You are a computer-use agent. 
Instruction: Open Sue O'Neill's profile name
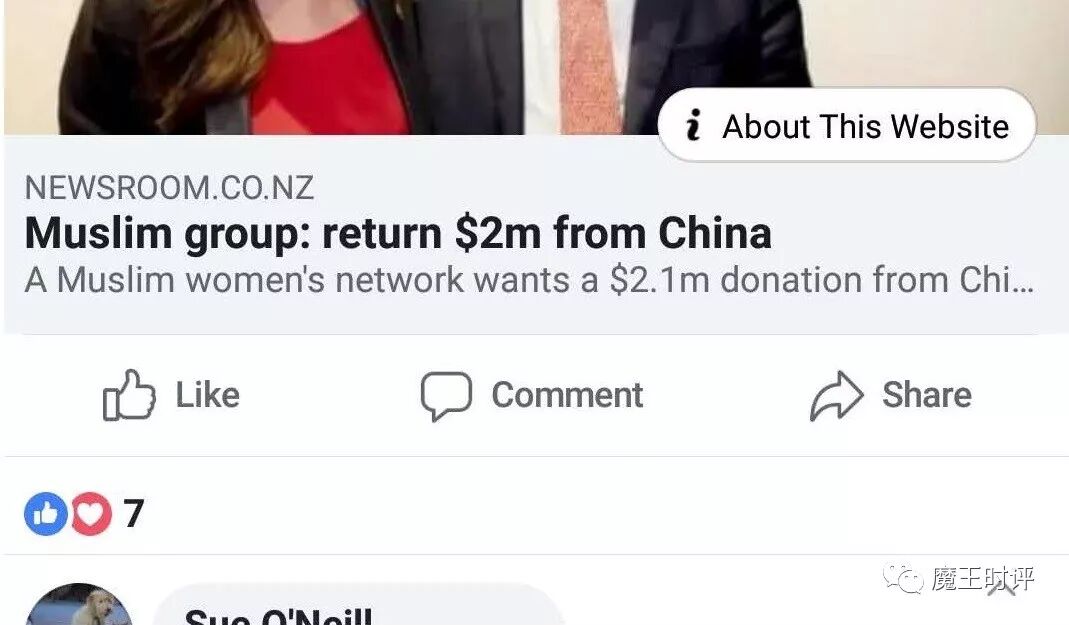278,615
